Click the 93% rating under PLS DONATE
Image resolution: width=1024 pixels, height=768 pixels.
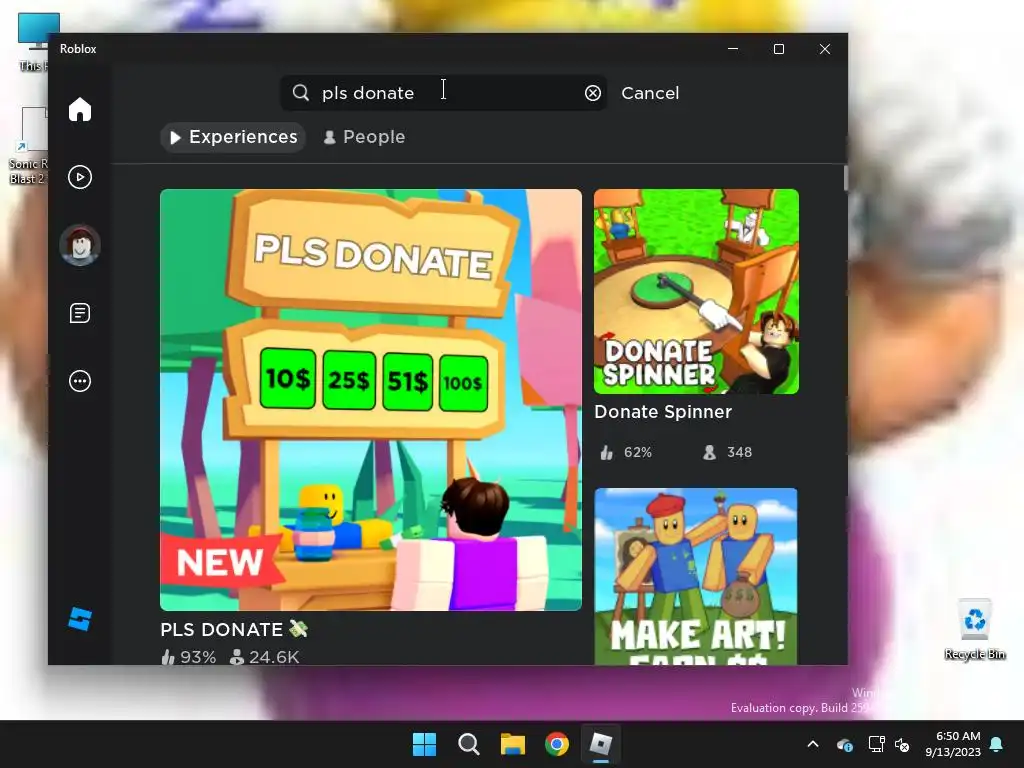189,656
